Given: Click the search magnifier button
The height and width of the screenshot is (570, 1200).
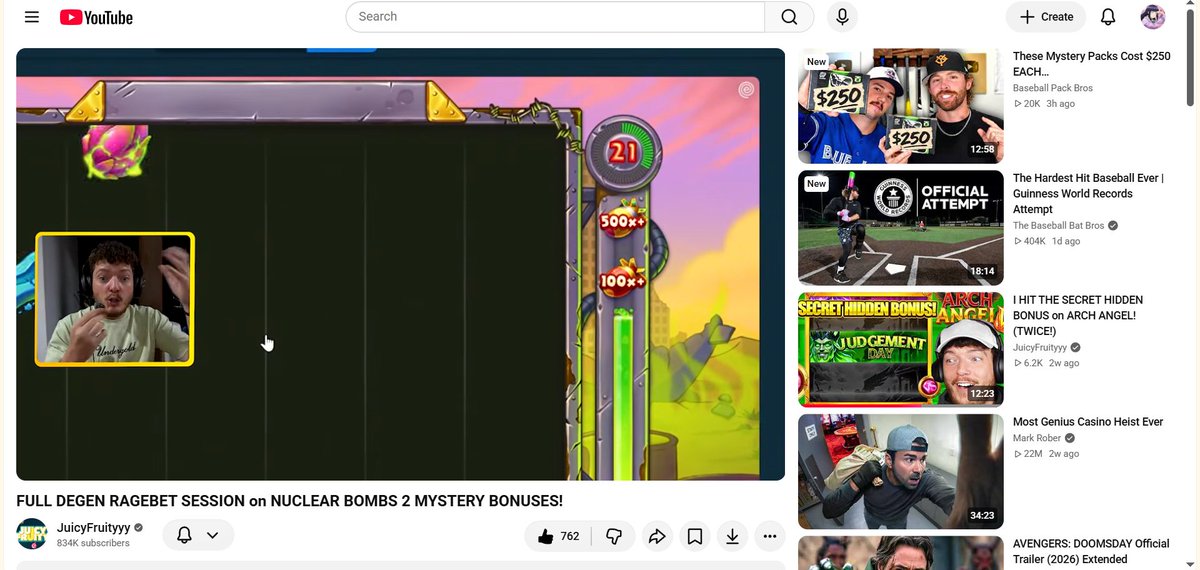Looking at the screenshot, I should click(x=789, y=17).
